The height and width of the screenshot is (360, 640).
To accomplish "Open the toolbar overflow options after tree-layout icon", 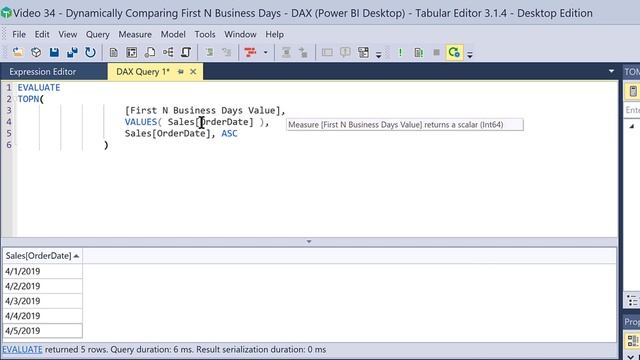I will pyautogui.click(x=378, y=54).
